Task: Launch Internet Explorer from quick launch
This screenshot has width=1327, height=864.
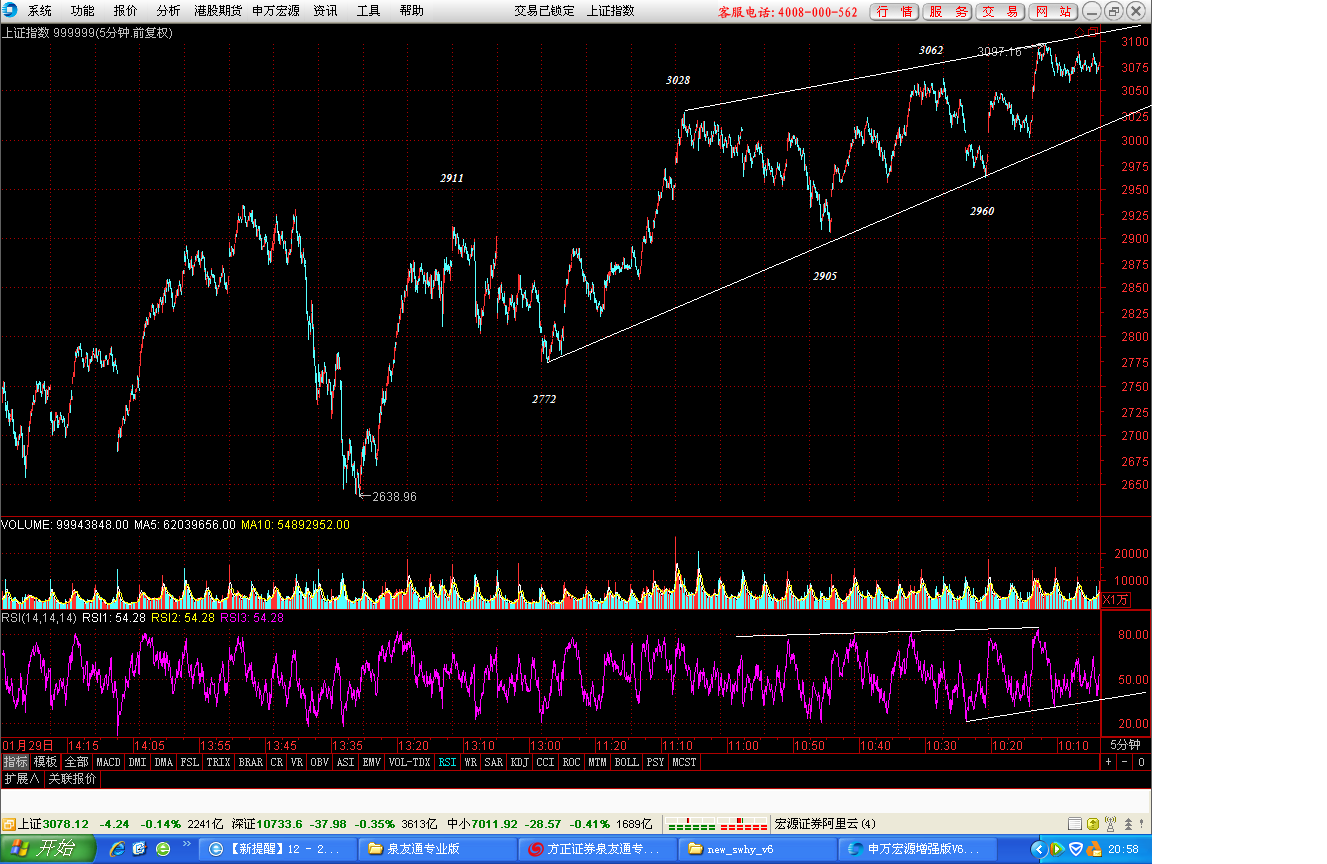Action: [117, 849]
